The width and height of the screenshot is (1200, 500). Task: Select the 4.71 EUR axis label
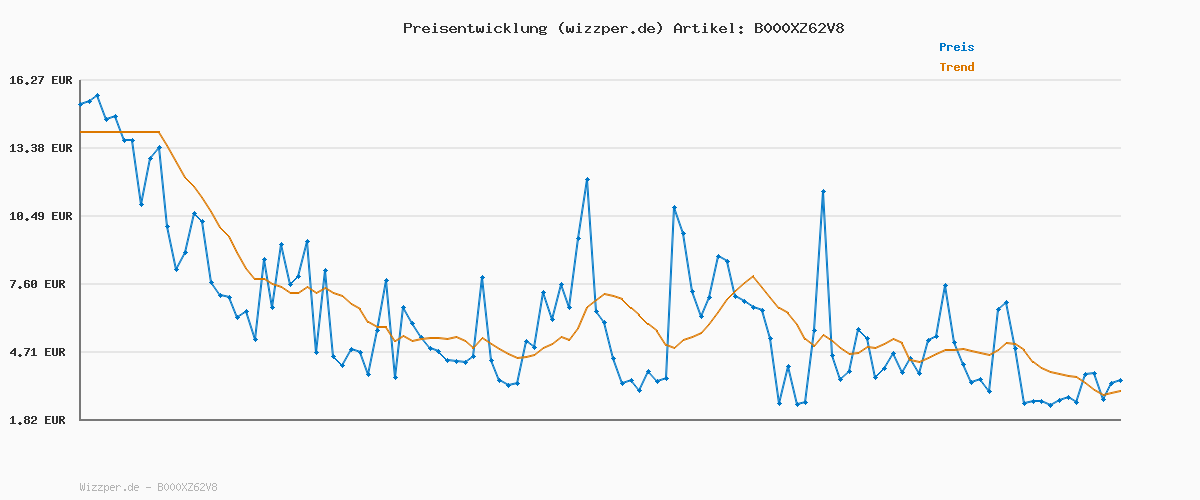tap(40, 352)
